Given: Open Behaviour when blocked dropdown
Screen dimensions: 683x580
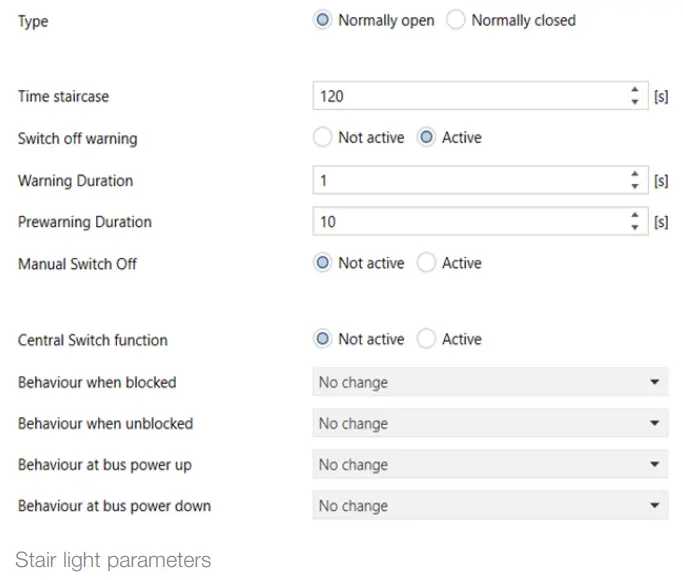Looking at the screenshot, I should [x=490, y=382].
